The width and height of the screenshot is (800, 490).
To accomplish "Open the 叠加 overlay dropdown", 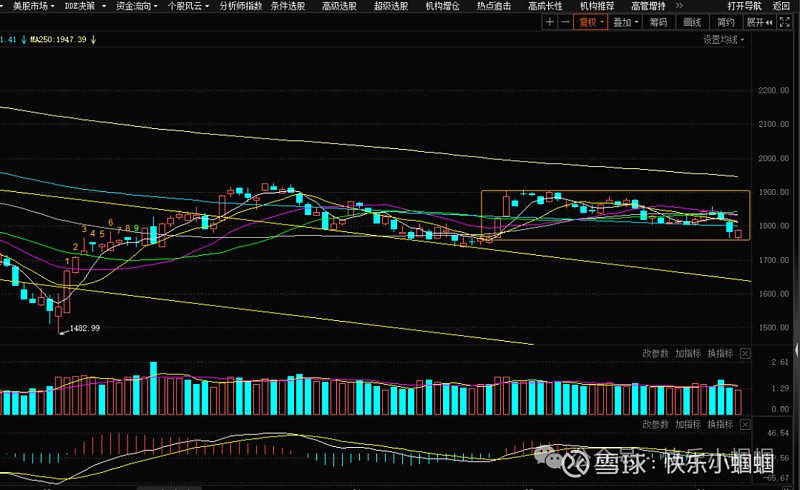I will (x=625, y=22).
